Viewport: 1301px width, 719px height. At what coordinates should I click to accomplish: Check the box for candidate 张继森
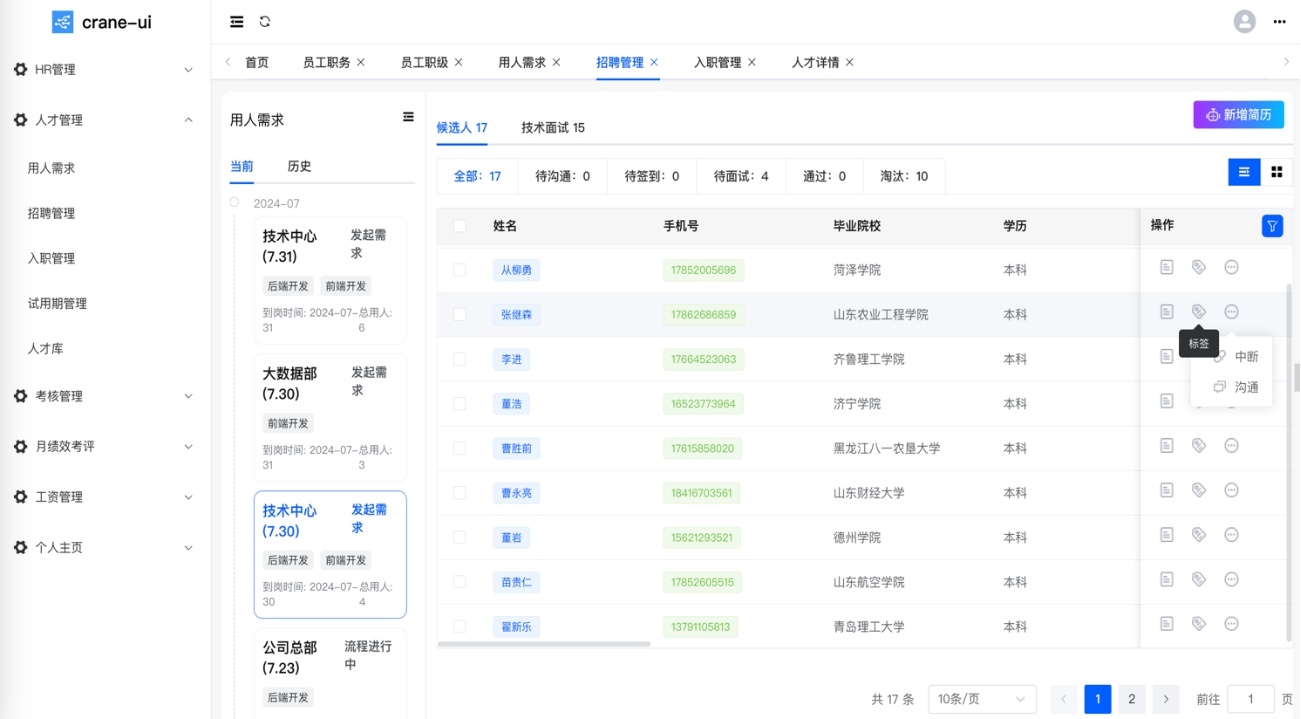[x=460, y=314]
